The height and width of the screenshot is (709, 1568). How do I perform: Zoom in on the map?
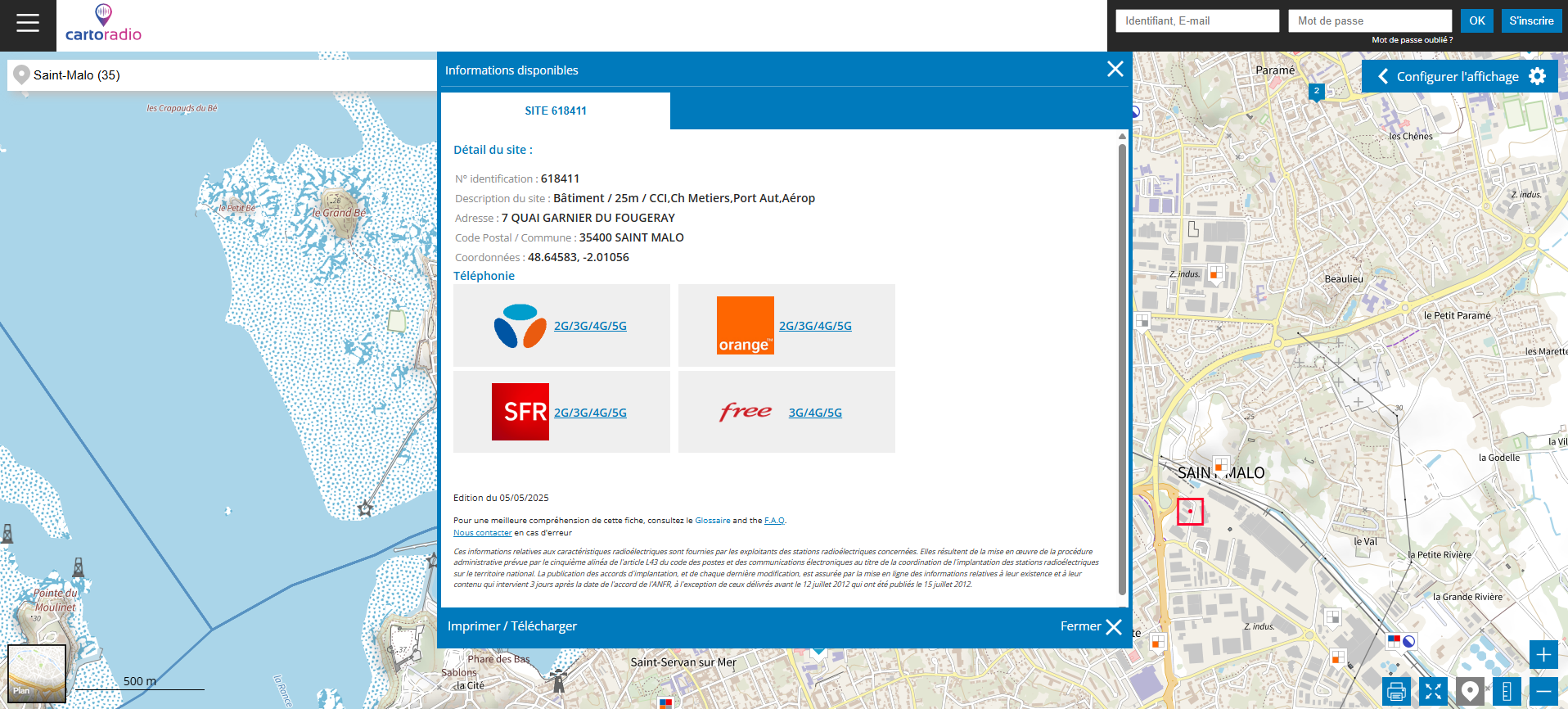pos(1543,655)
